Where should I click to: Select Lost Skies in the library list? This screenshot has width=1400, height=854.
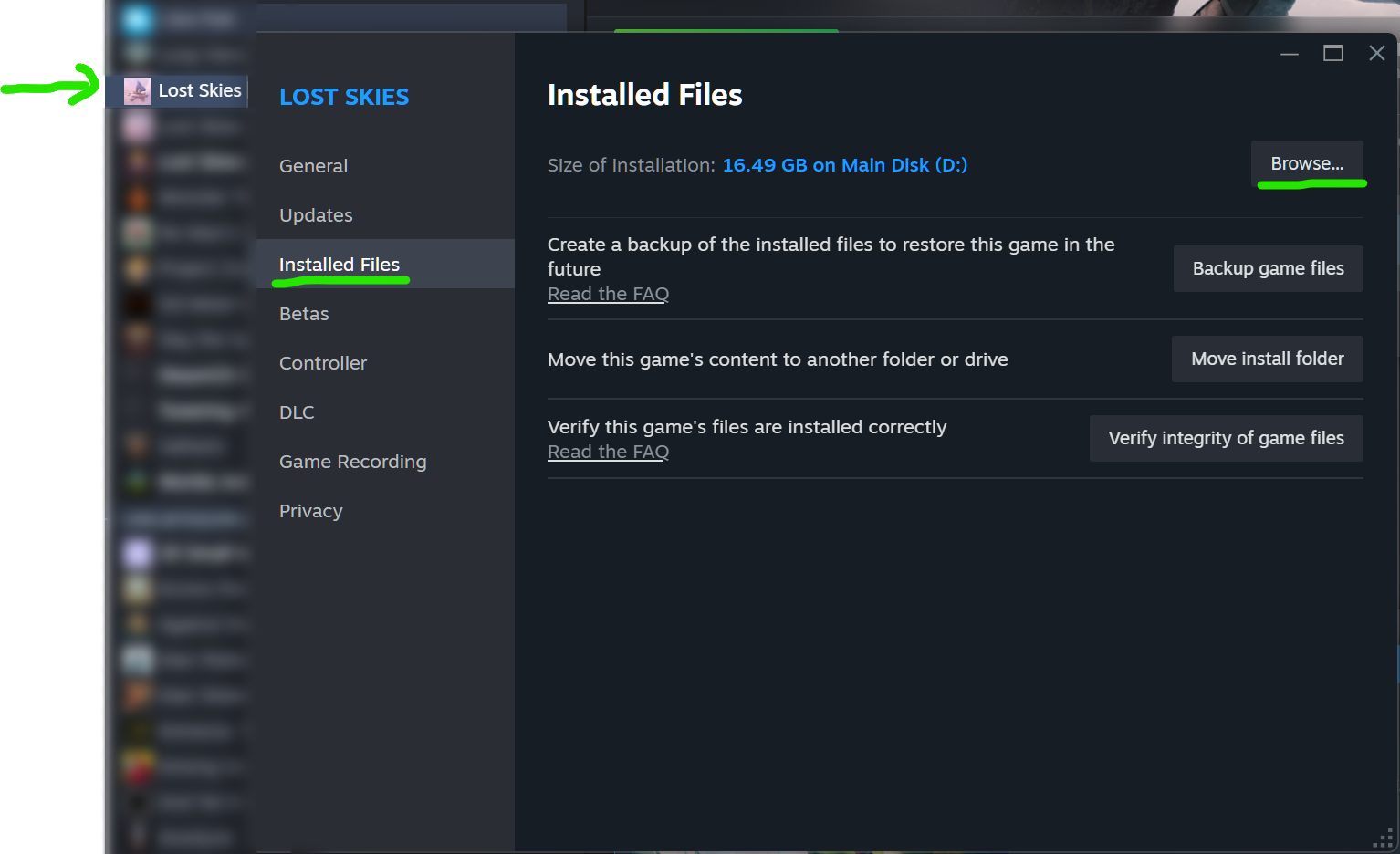pos(178,91)
